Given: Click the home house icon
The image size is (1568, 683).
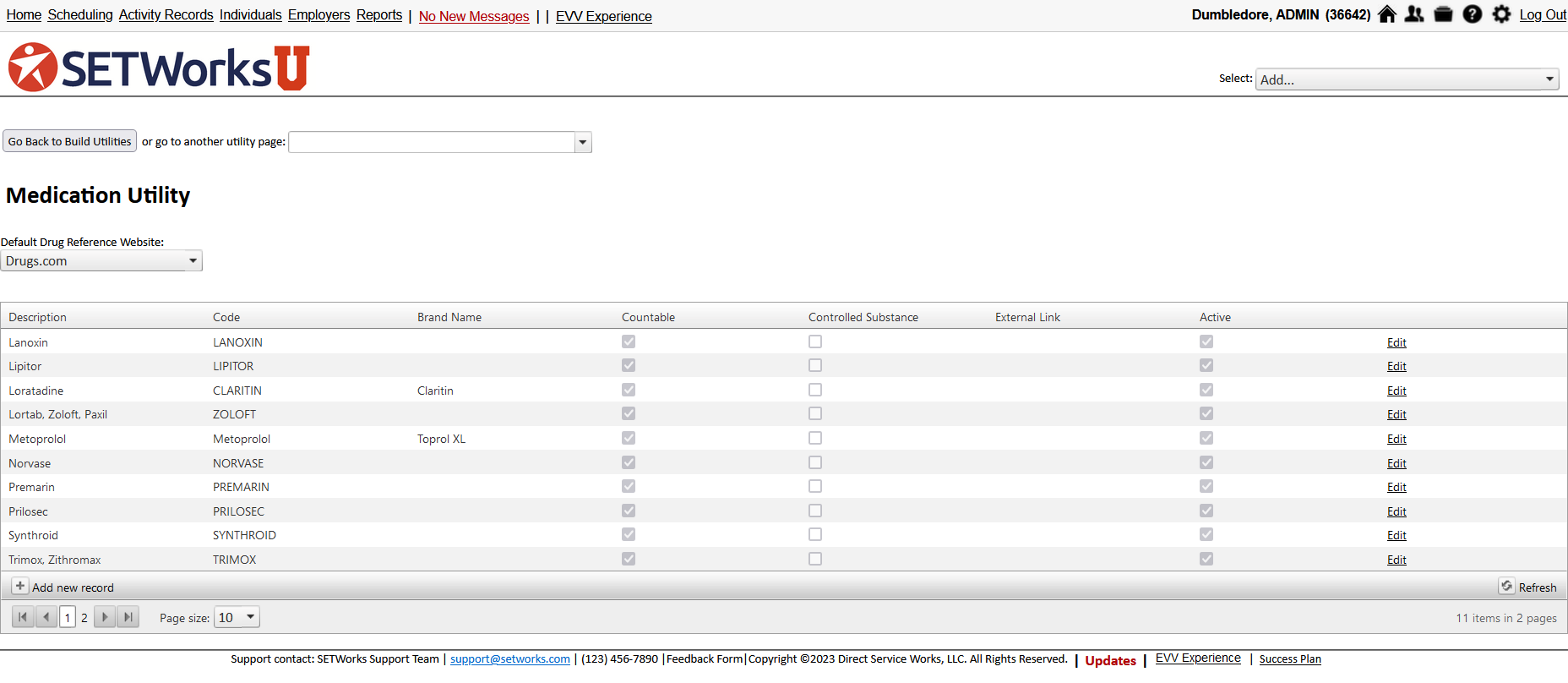Looking at the screenshot, I should pos(1386,14).
